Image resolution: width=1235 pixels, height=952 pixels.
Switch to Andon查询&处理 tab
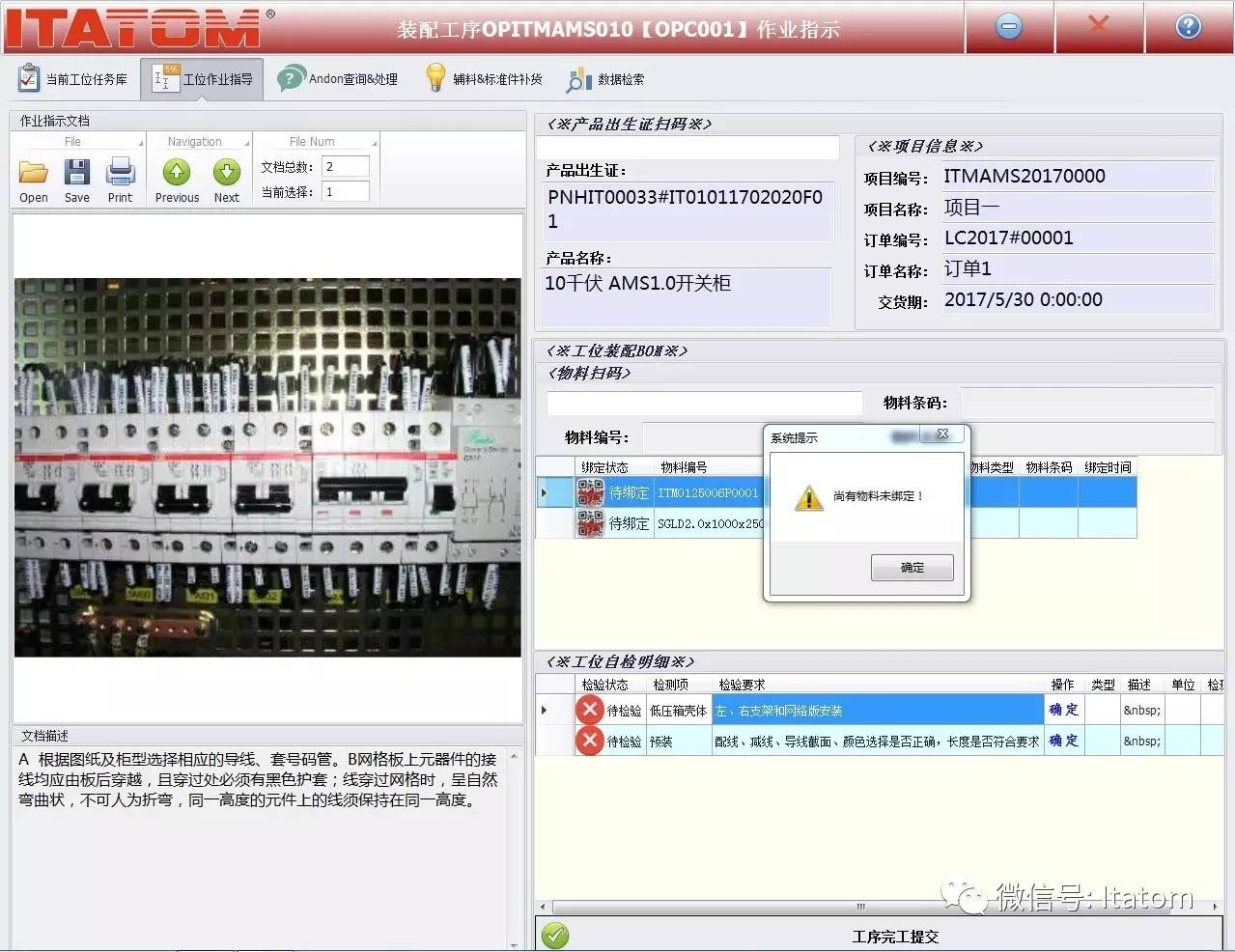coord(338,79)
